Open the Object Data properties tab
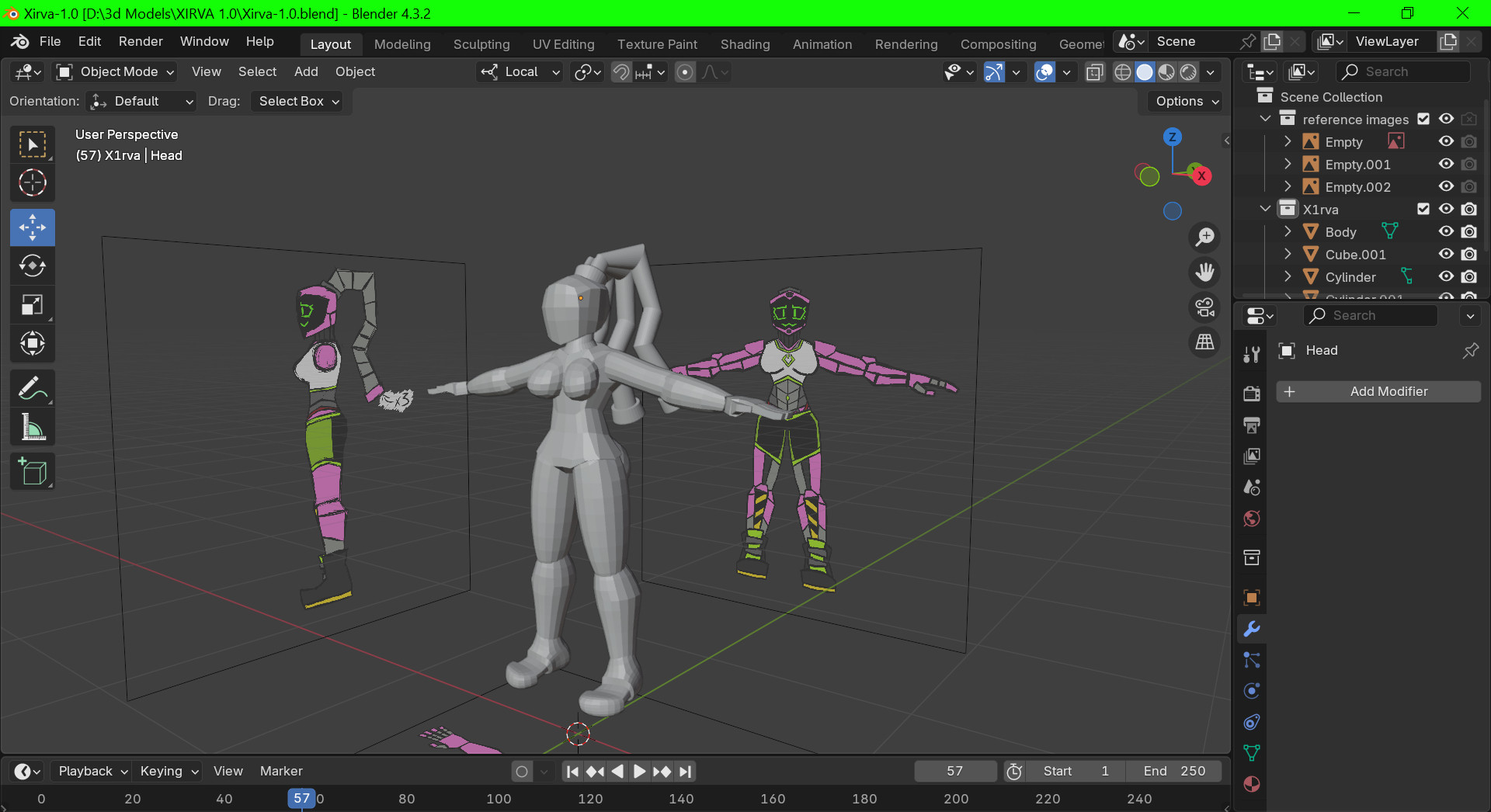The image size is (1491, 812). pyautogui.click(x=1251, y=752)
